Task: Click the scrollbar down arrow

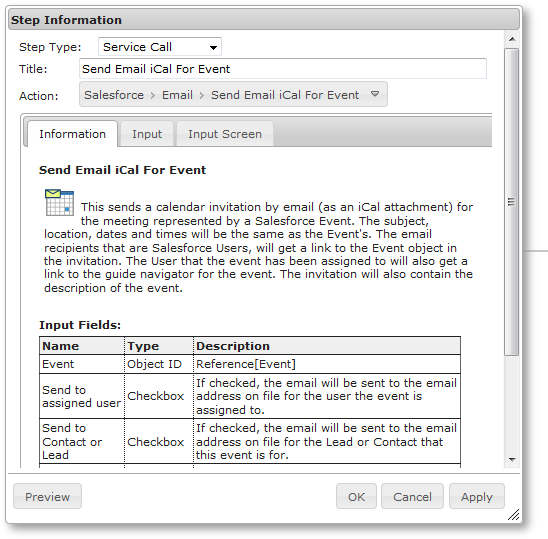Action: point(512,460)
